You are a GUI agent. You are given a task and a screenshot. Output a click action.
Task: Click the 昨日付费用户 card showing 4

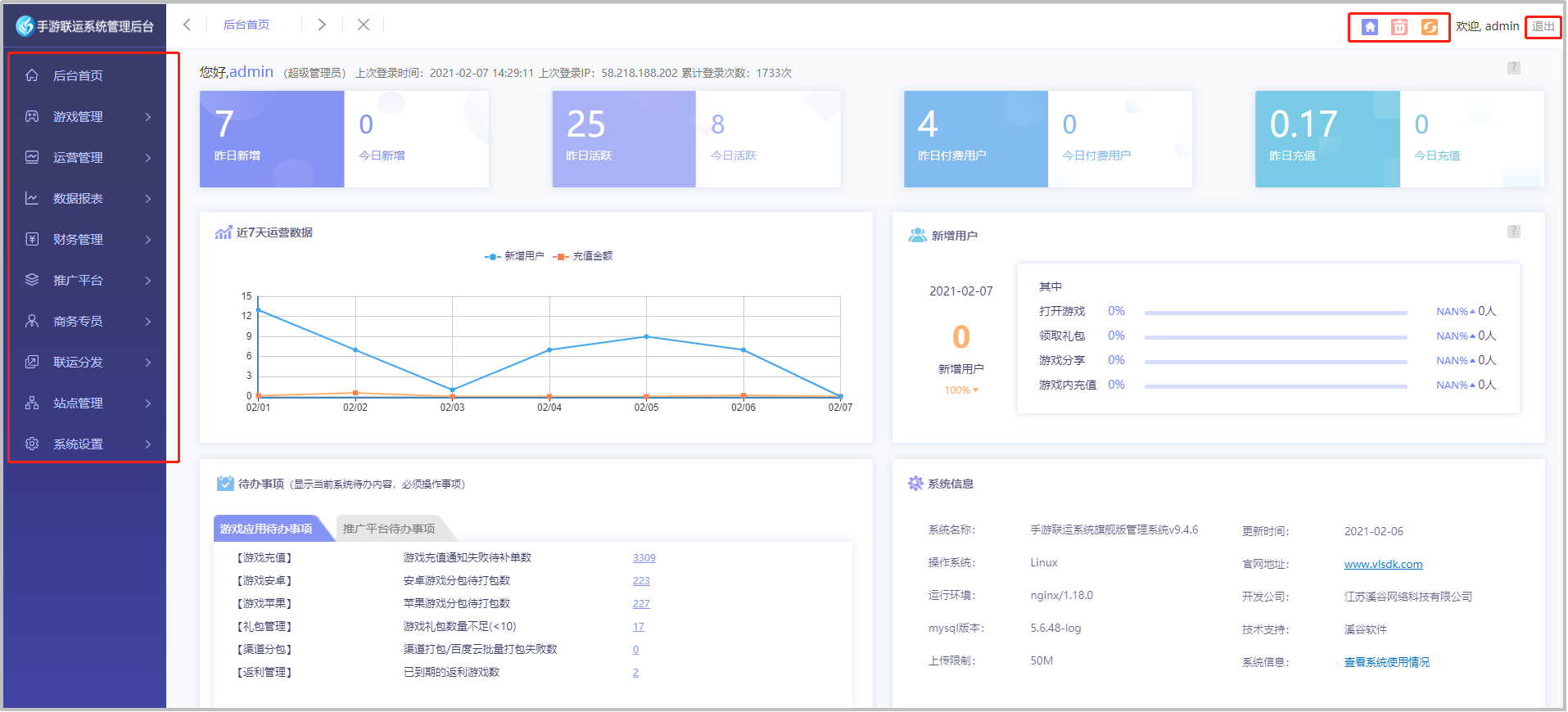click(976, 139)
